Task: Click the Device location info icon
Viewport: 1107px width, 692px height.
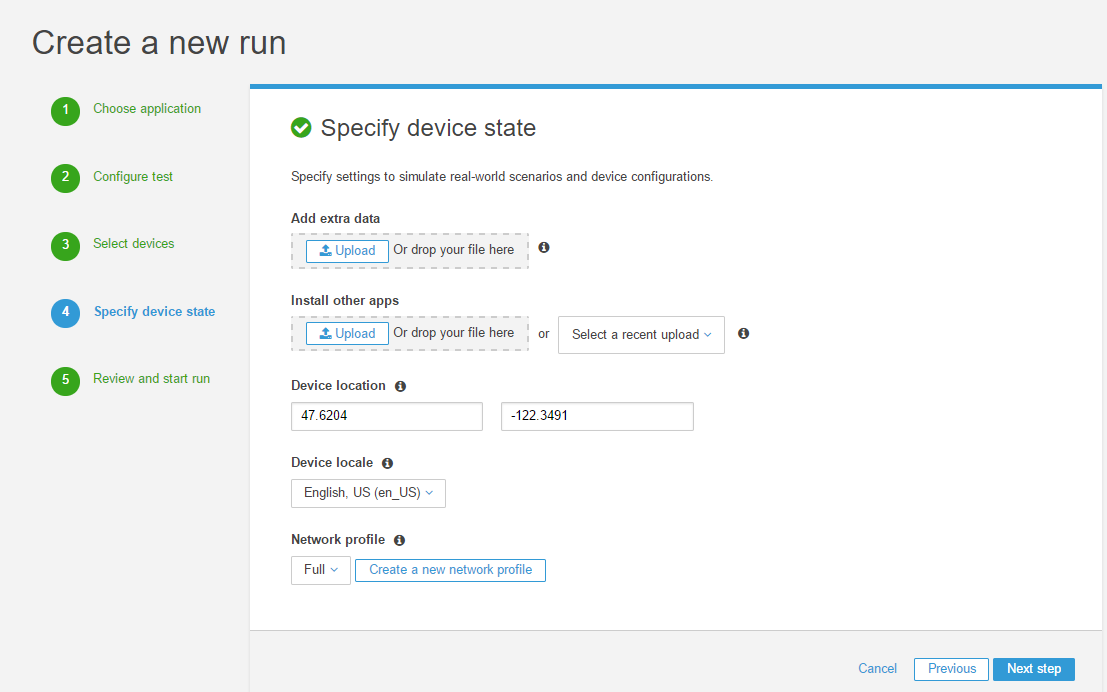Action: pos(400,386)
